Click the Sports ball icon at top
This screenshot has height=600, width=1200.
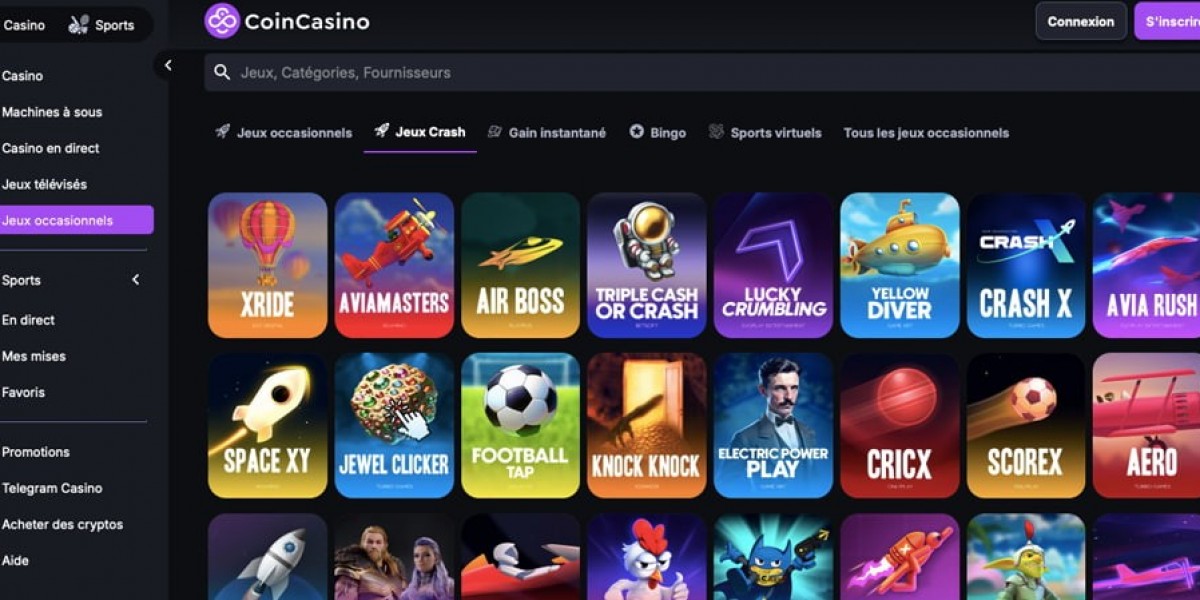click(78, 25)
